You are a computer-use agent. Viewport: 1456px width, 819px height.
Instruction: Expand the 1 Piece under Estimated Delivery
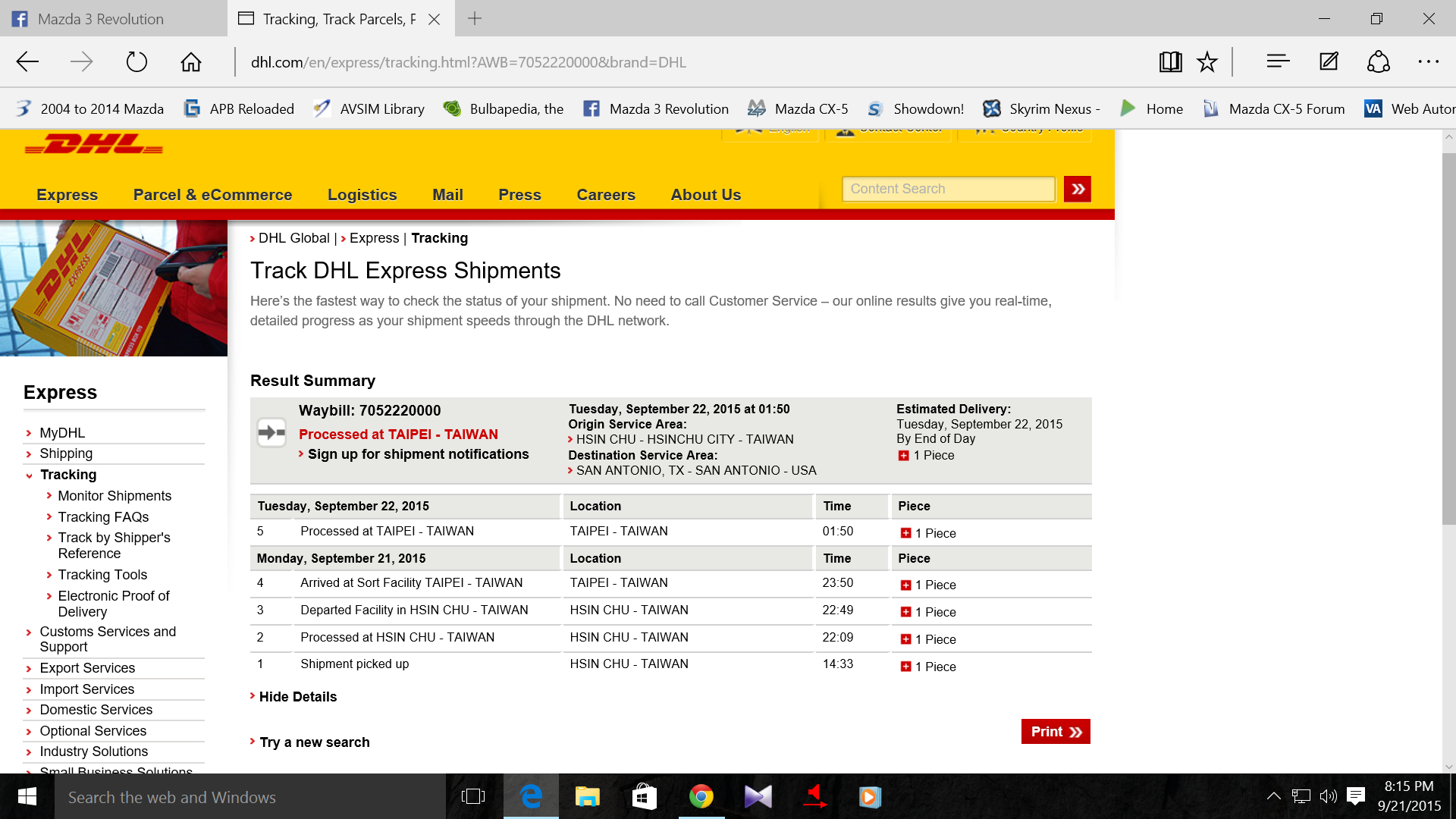pyautogui.click(x=903, y=456)
